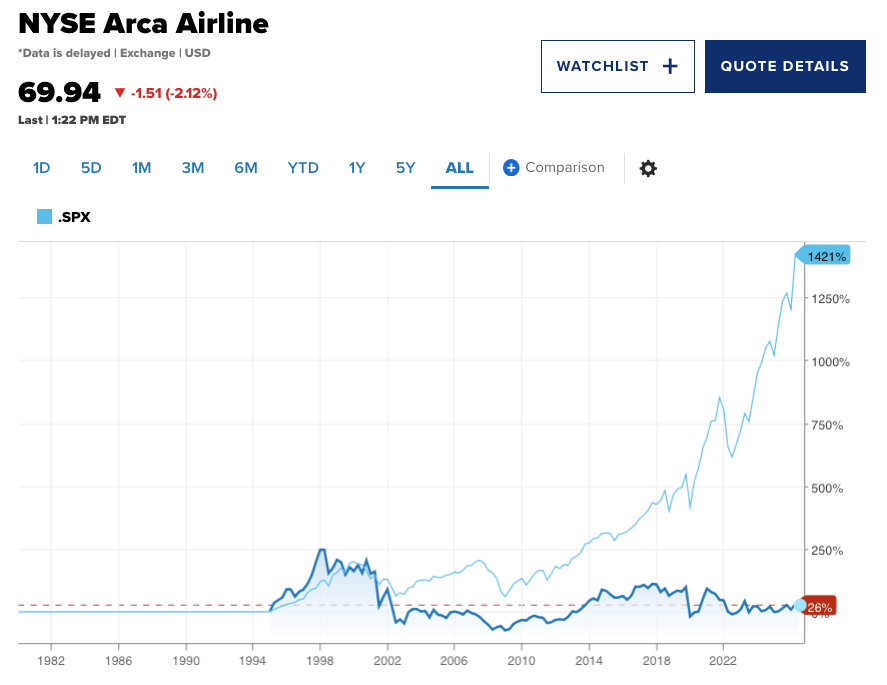The height and width of the screenshot is (685, 887).
Task: Click the 2014 x-axis label
Action: [589, 660]
